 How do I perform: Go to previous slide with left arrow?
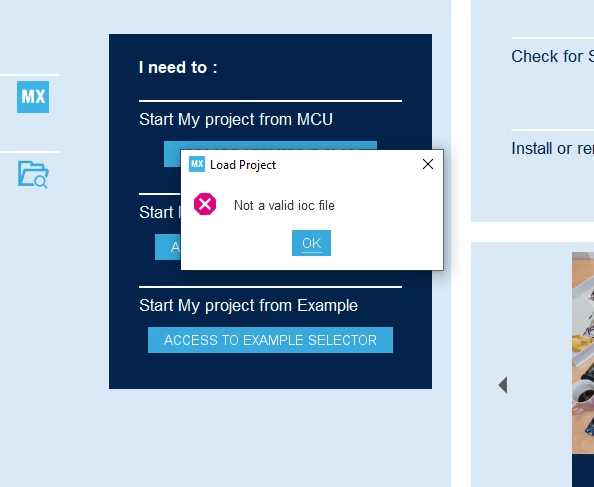[503, 385]
